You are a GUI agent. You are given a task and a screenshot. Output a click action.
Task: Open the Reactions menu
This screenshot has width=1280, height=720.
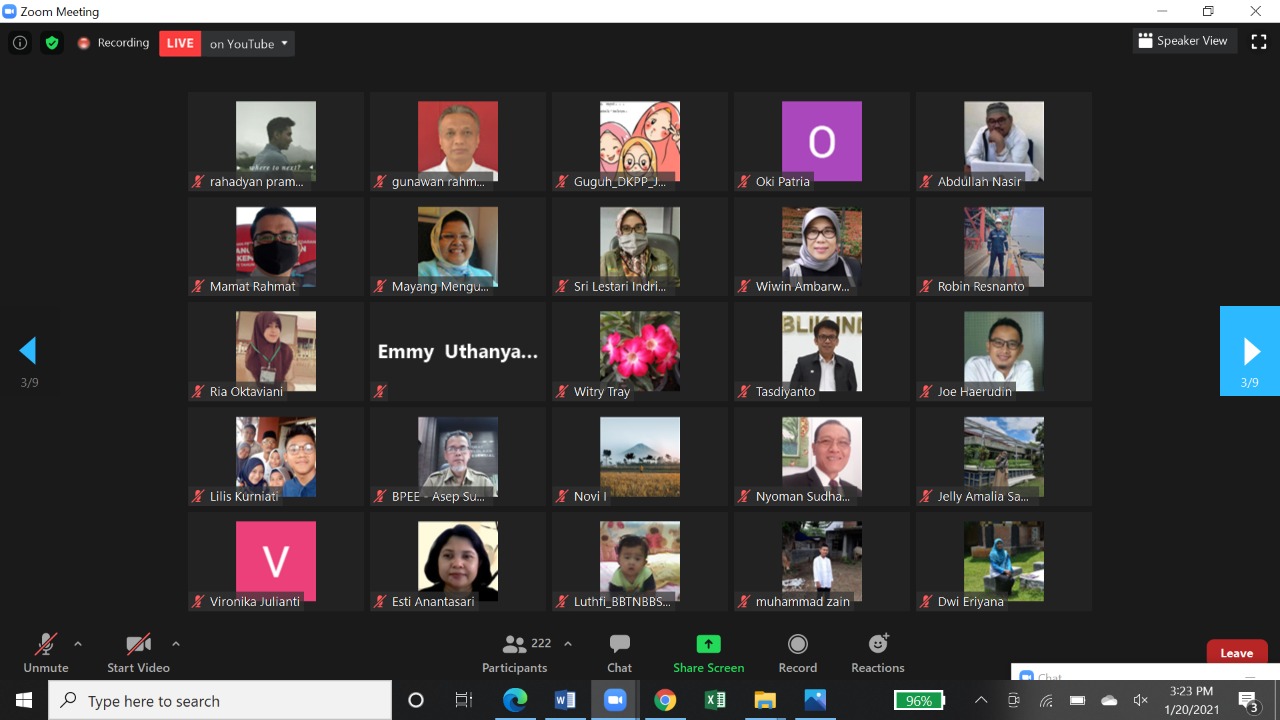[877, 653]
